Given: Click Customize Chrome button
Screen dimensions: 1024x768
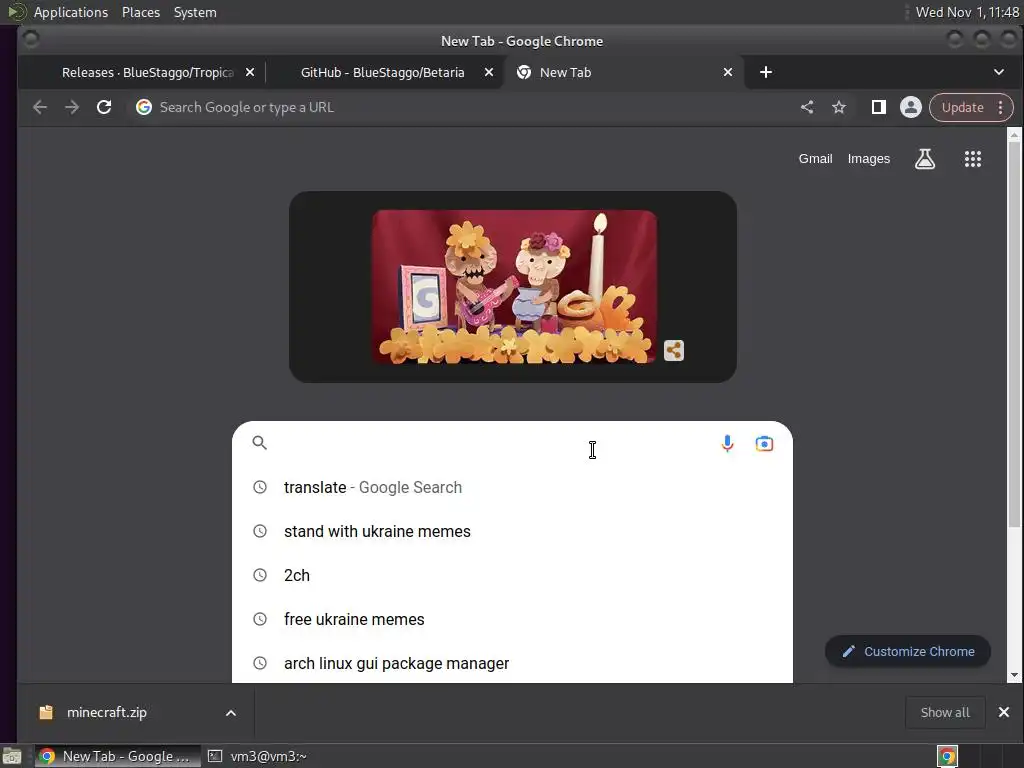Looking at the screenshot, I should point(908,651).
